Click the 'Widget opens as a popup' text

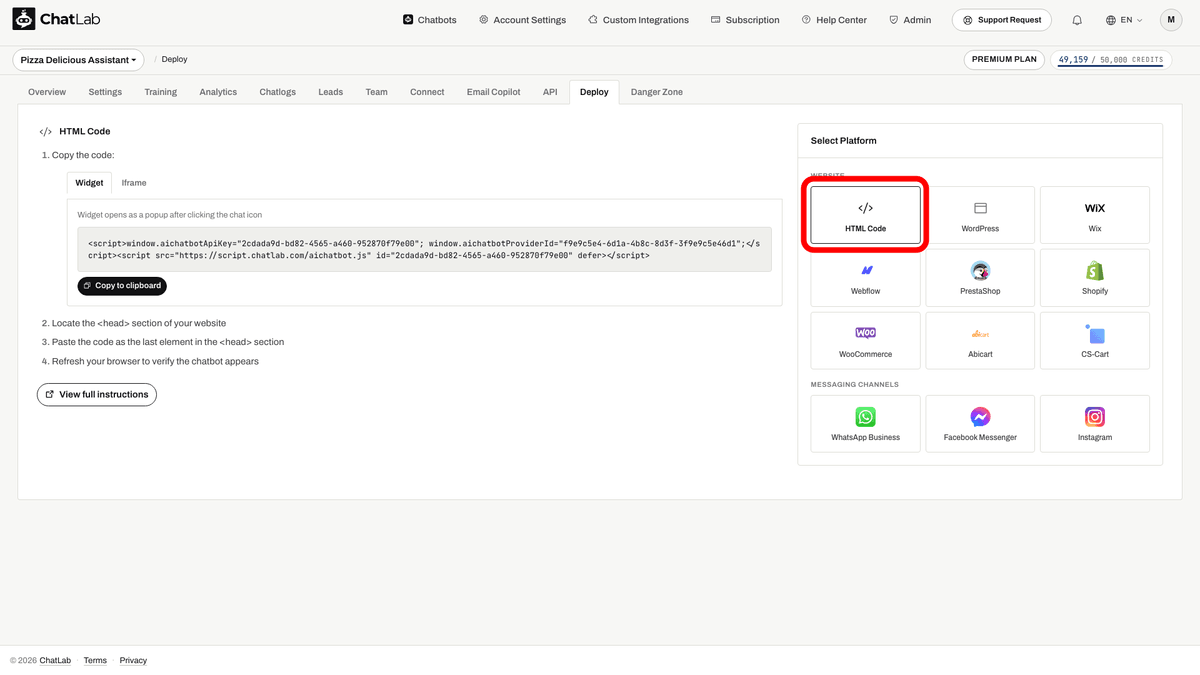(x=170, y=215)
